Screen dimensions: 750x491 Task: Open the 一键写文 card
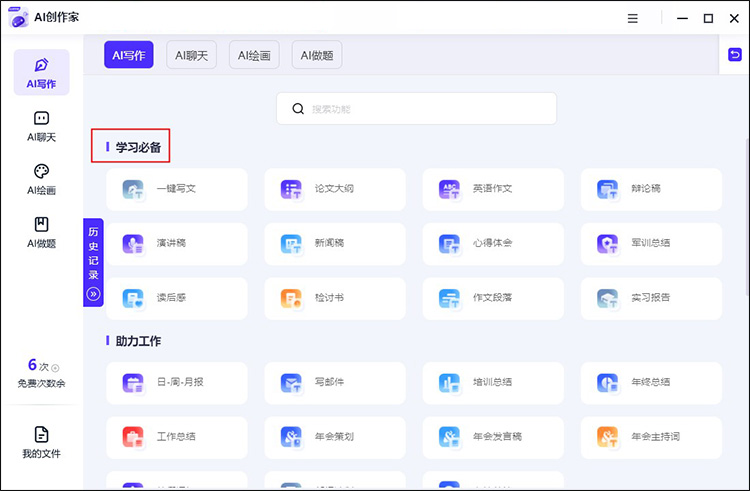(x=176, y=189)
